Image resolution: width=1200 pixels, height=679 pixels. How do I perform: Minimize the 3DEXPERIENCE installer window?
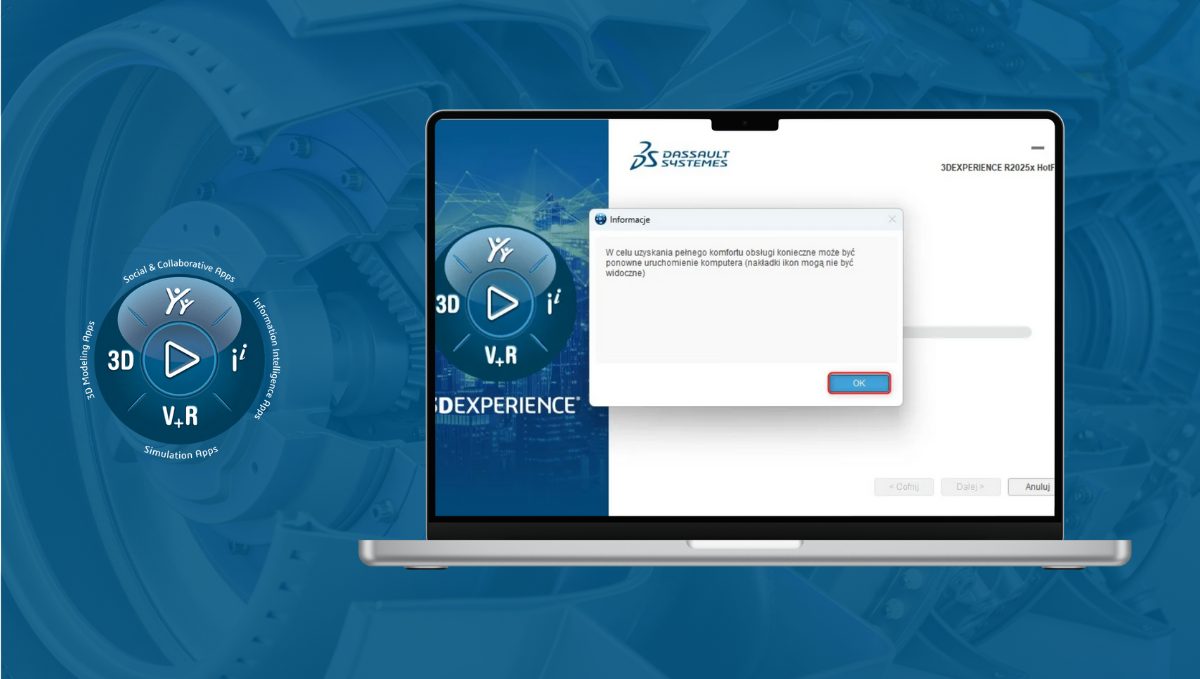[1037, 147]
